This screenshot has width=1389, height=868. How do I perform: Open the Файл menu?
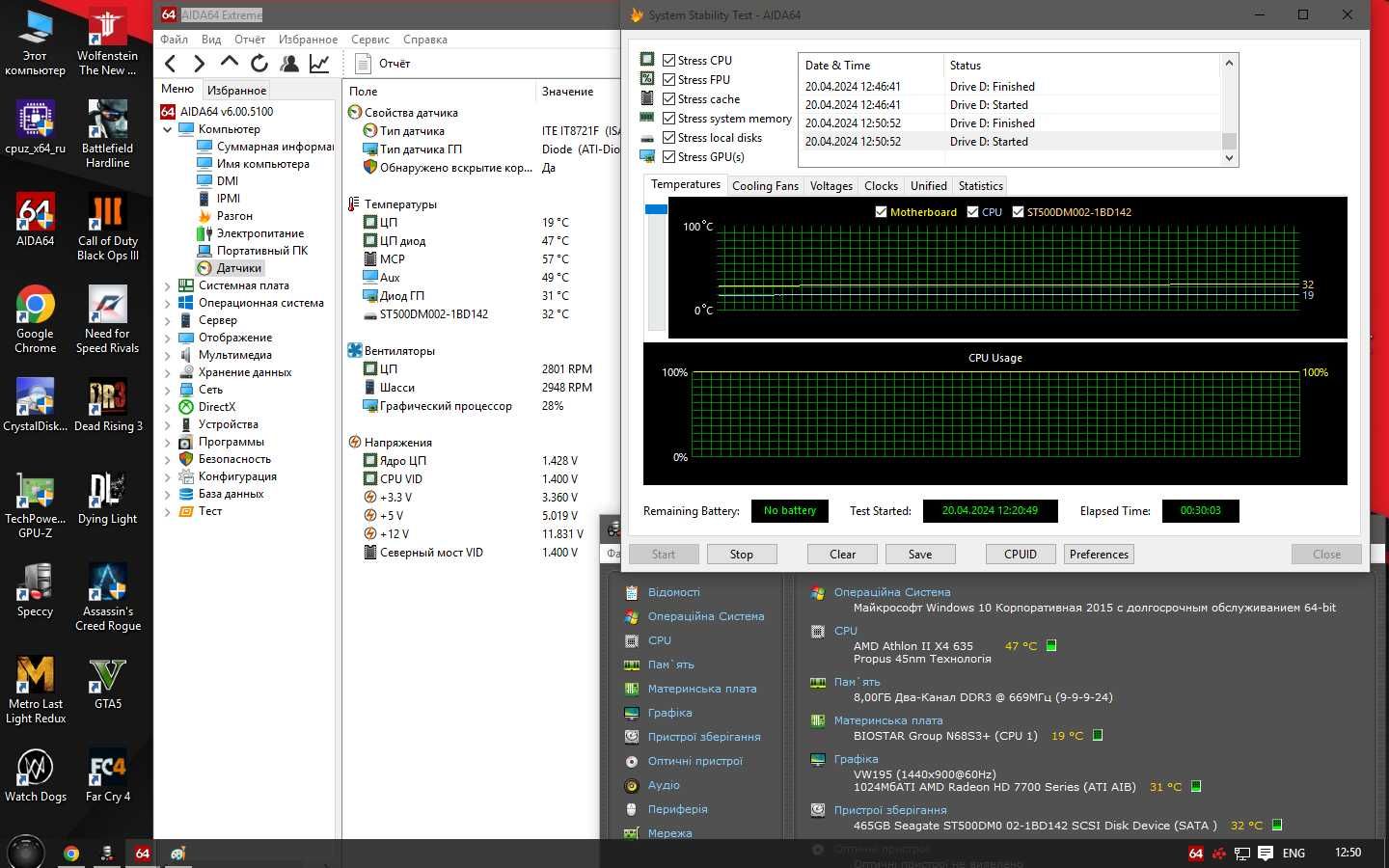coord(174,40)
